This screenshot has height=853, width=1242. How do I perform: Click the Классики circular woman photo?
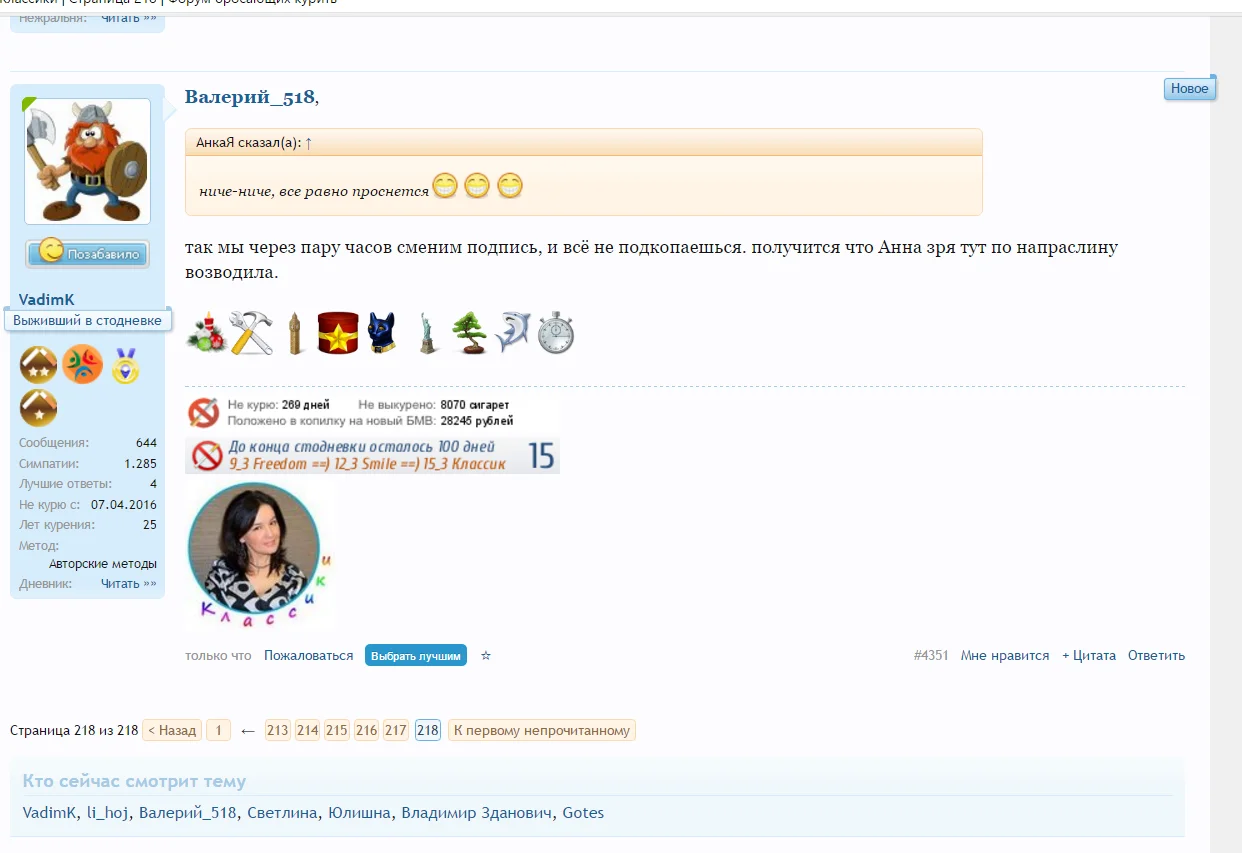258,555
